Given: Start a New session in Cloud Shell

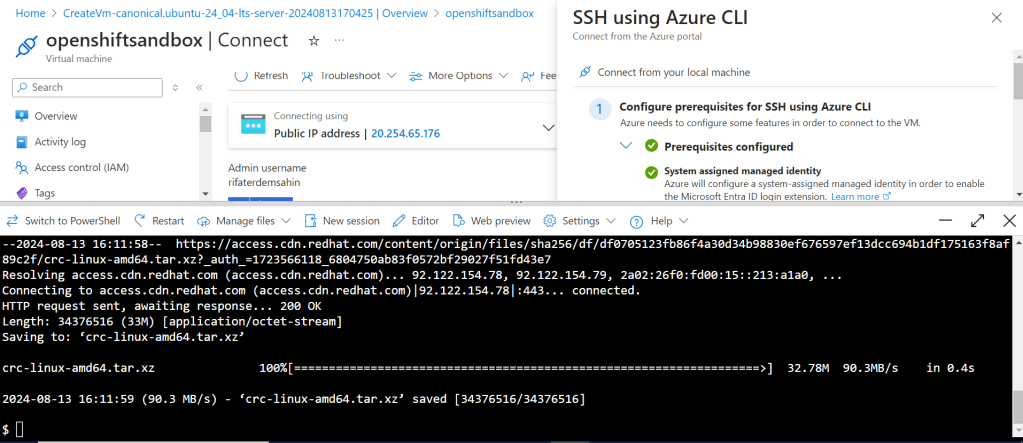Looking at the screenshot, I should click(x=343, y=221).
